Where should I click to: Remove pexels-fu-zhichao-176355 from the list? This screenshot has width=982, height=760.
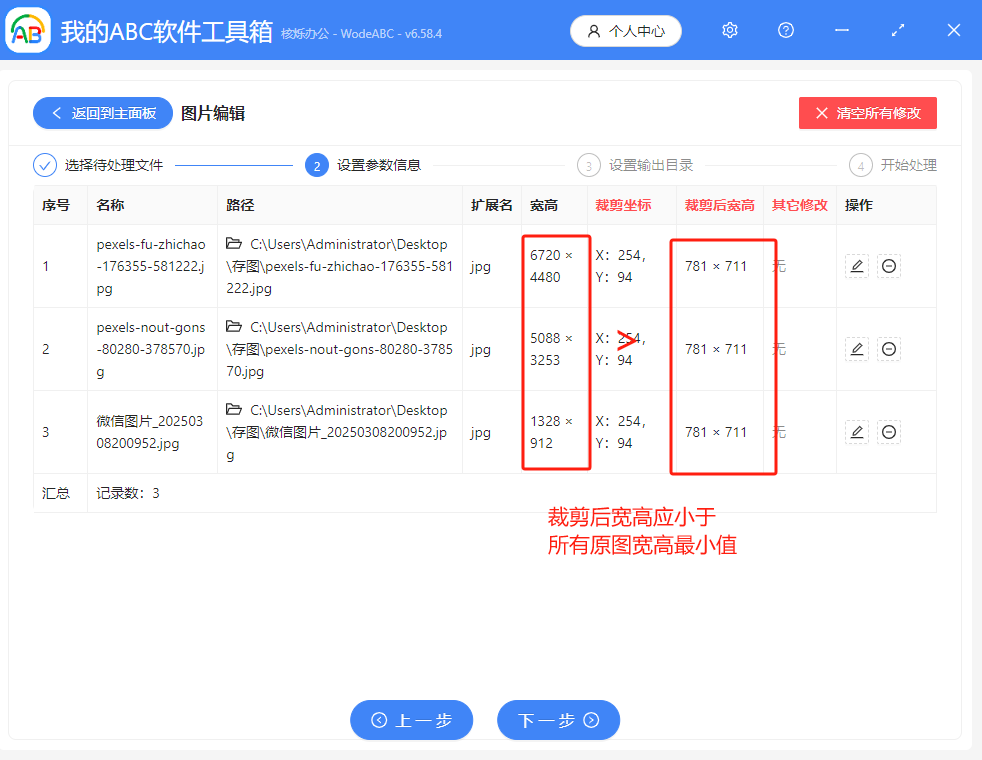(x=889, y=265)
